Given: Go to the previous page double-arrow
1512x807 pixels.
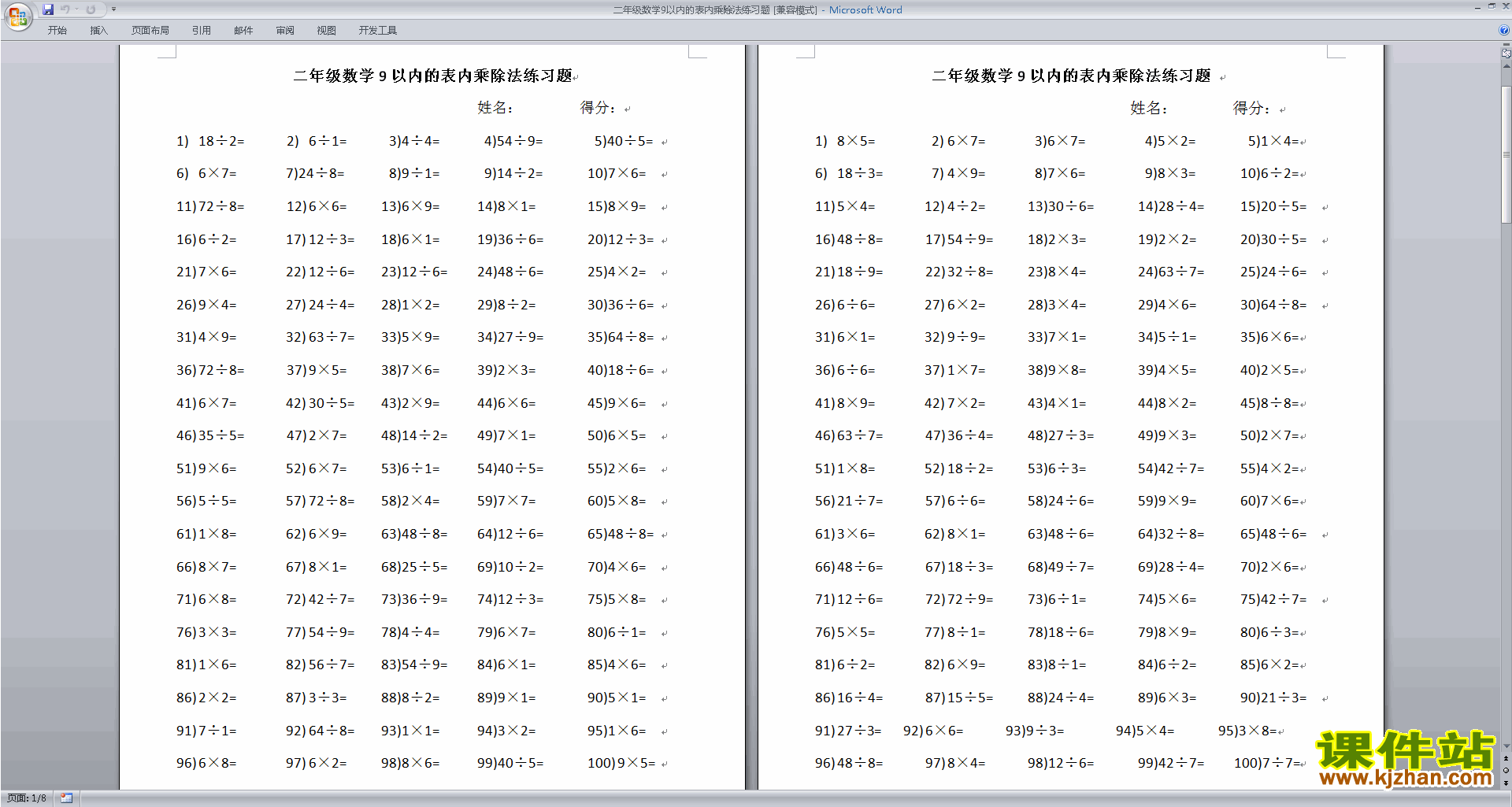Looking at the screenshot, I should [x=1506, y=759].
